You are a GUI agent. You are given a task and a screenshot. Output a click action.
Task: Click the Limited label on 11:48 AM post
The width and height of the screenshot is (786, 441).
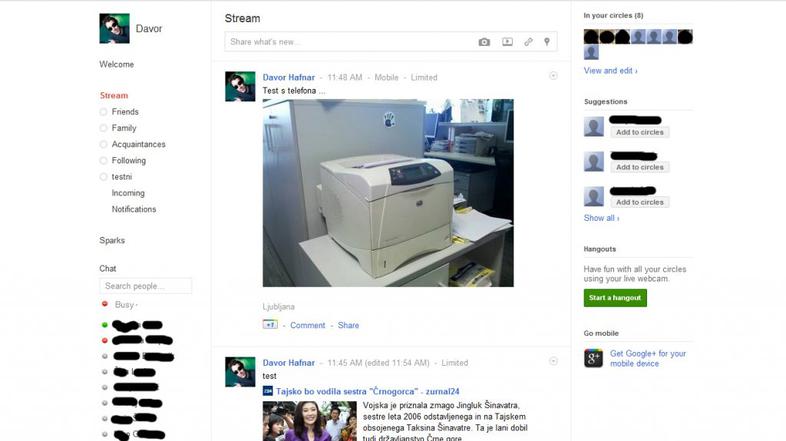point(424,78)
